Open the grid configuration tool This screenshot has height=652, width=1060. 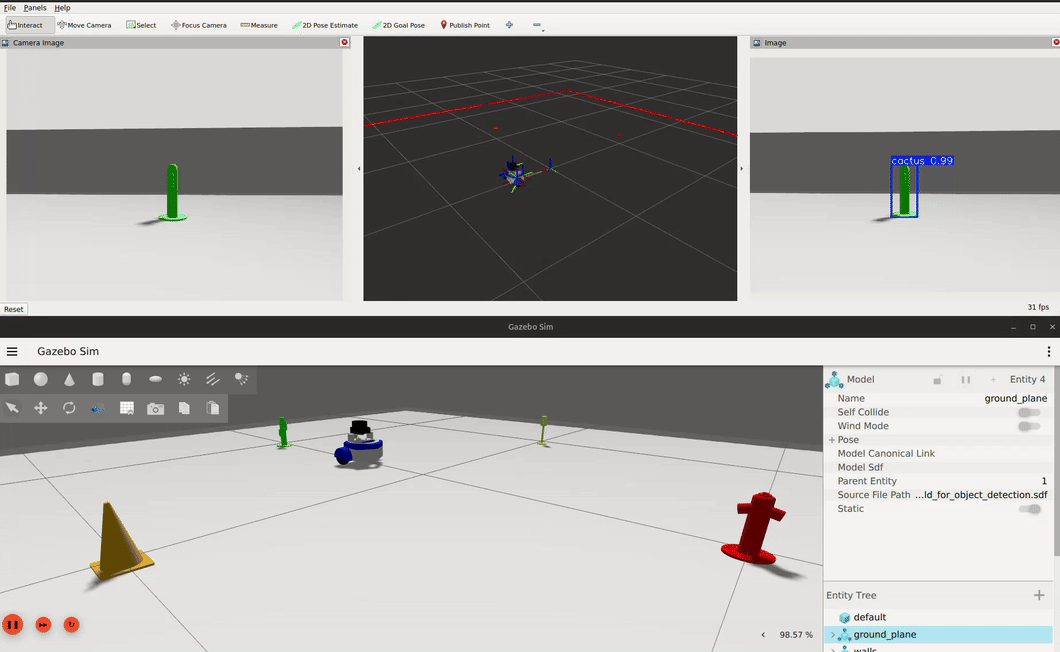coord(126,408)
